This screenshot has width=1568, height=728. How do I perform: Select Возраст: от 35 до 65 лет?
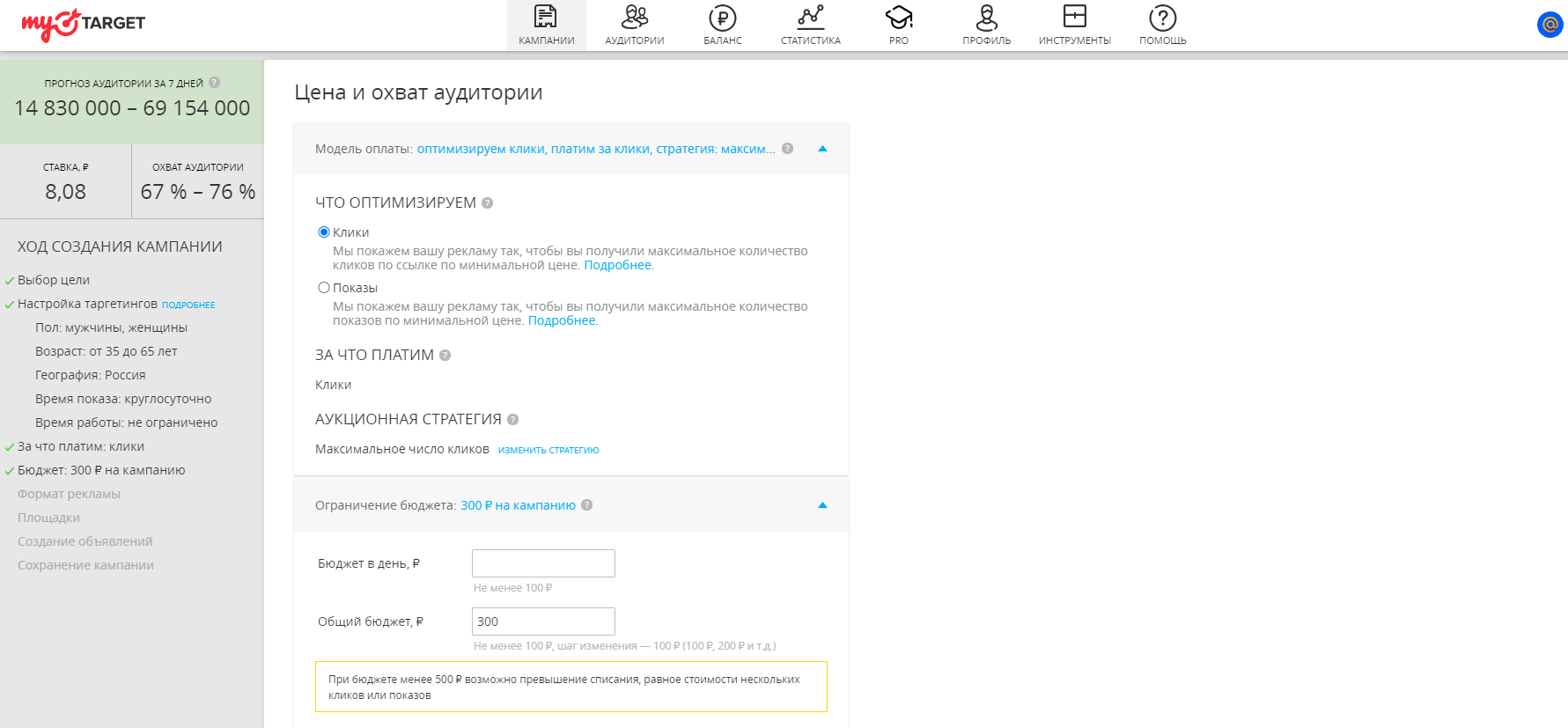107,351
